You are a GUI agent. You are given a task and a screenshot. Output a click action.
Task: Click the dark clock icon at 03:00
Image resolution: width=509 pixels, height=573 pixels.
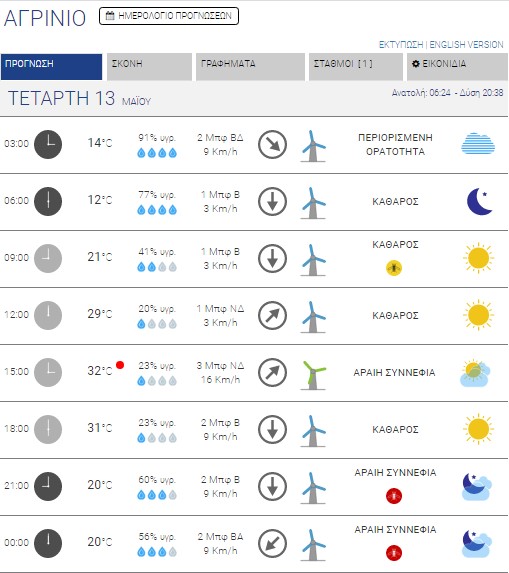[x=48, y=144]
